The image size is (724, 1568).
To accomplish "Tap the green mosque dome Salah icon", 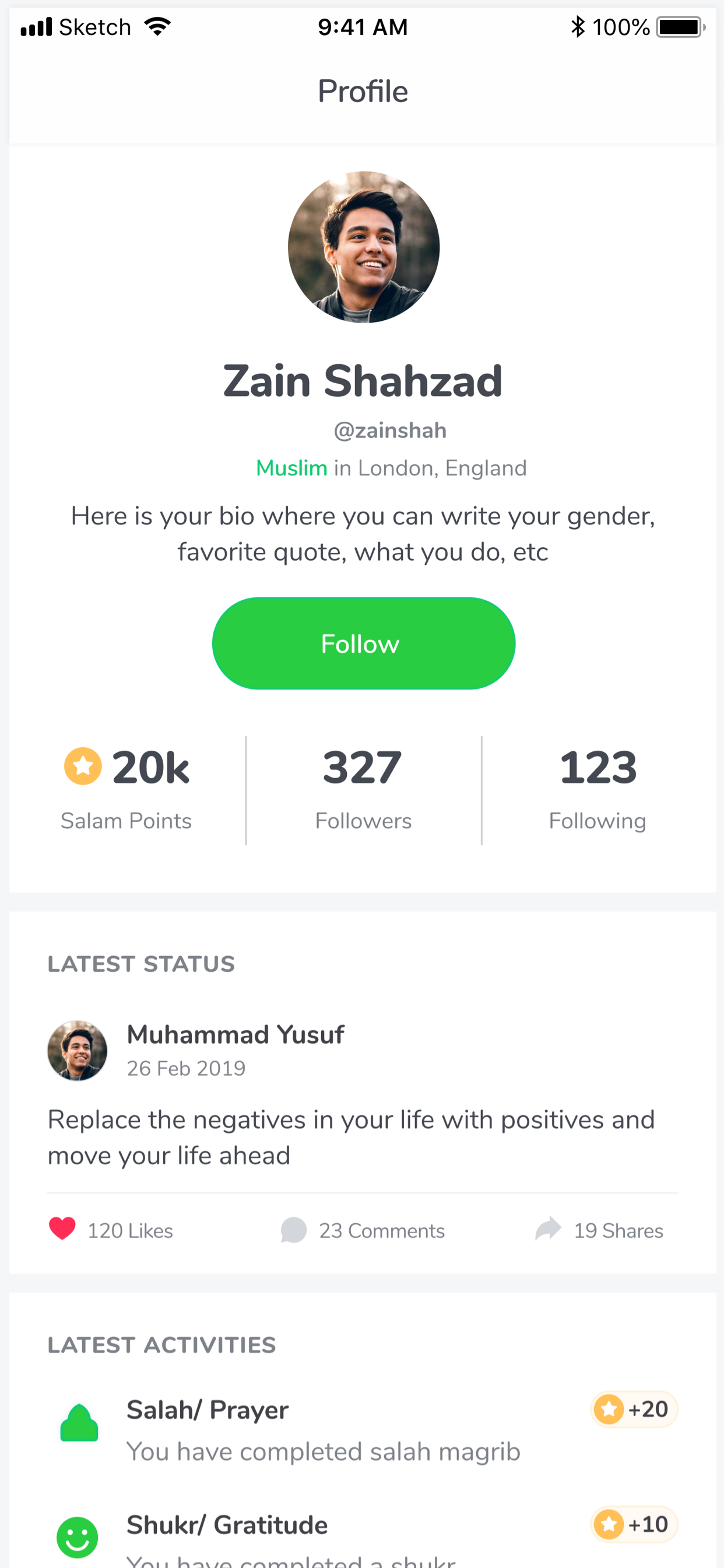I will coord(79,1423).
